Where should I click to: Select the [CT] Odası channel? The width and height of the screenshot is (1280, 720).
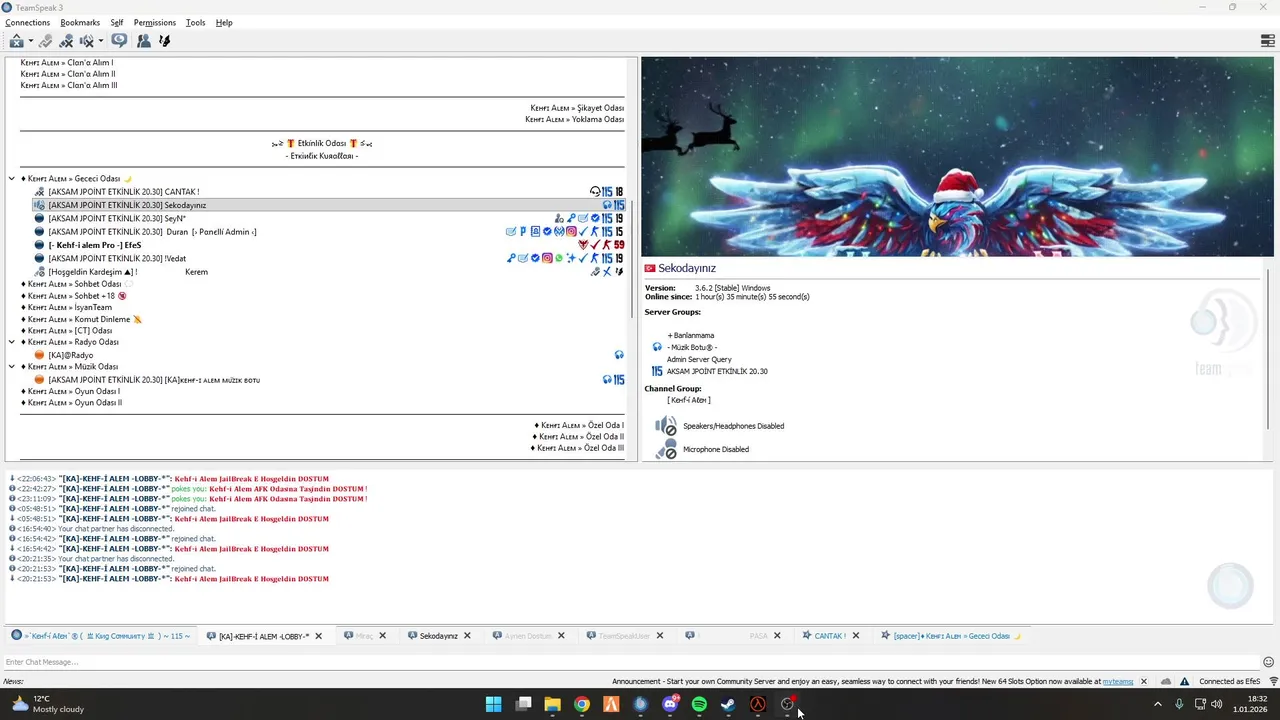[66, 331]
